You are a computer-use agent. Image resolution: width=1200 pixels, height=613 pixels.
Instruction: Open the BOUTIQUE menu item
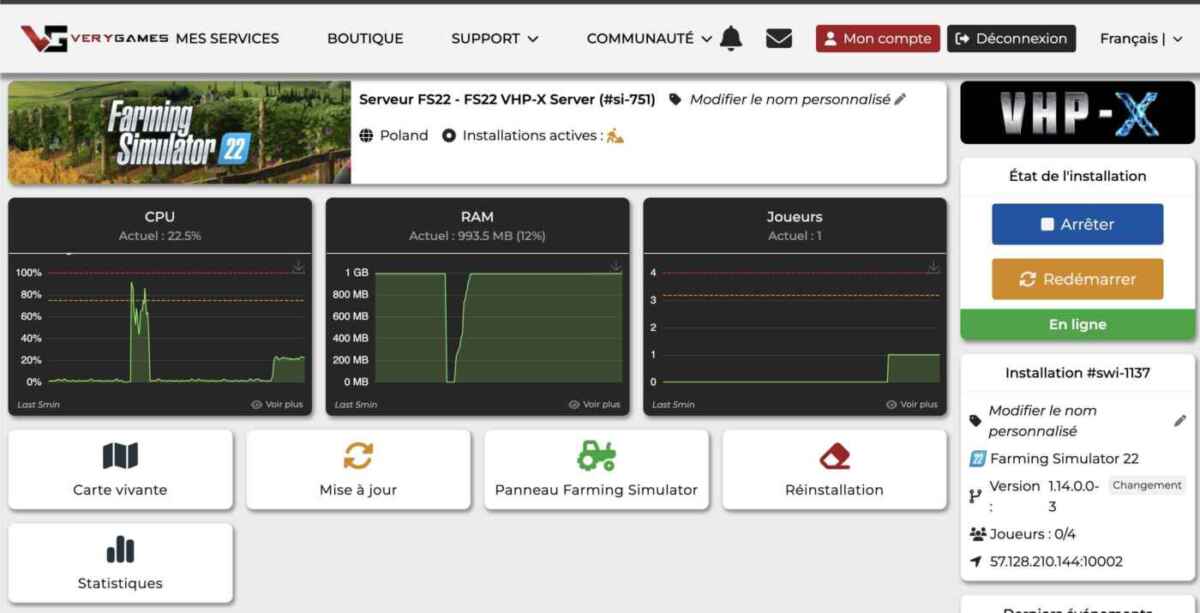(x=365, y=38)
